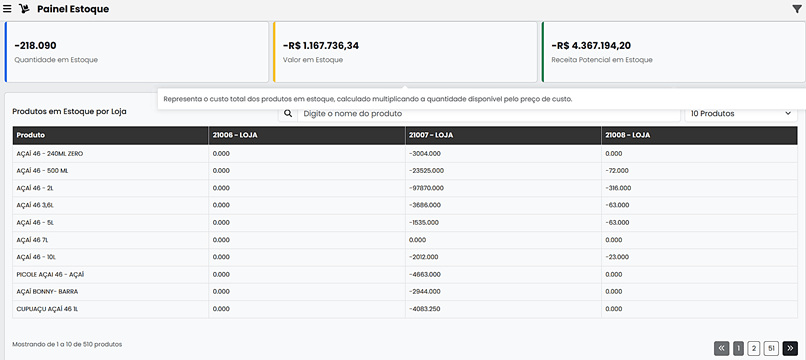Go to last page with double-right arrow

[790, 348]
